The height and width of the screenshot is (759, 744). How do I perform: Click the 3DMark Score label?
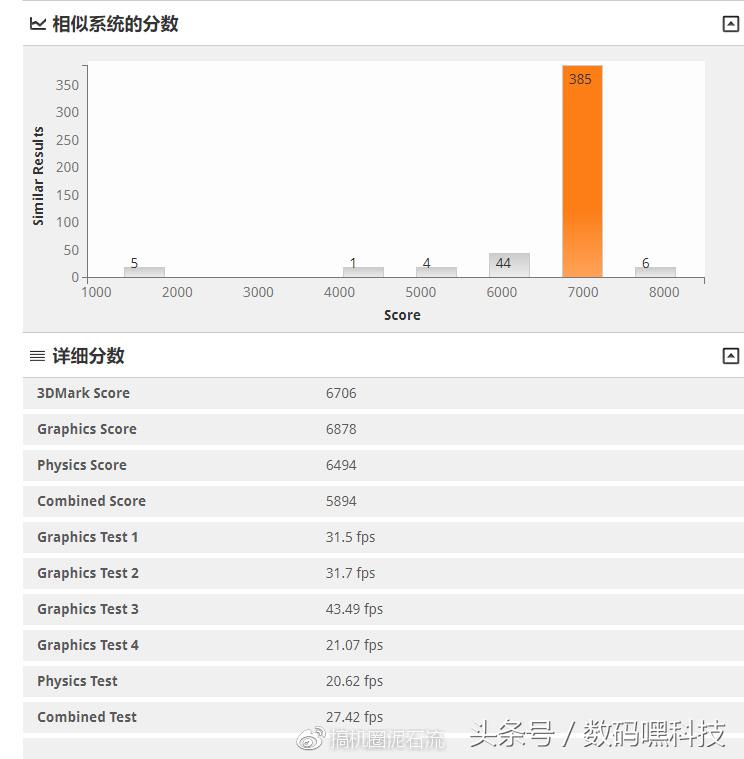(83, 393)
